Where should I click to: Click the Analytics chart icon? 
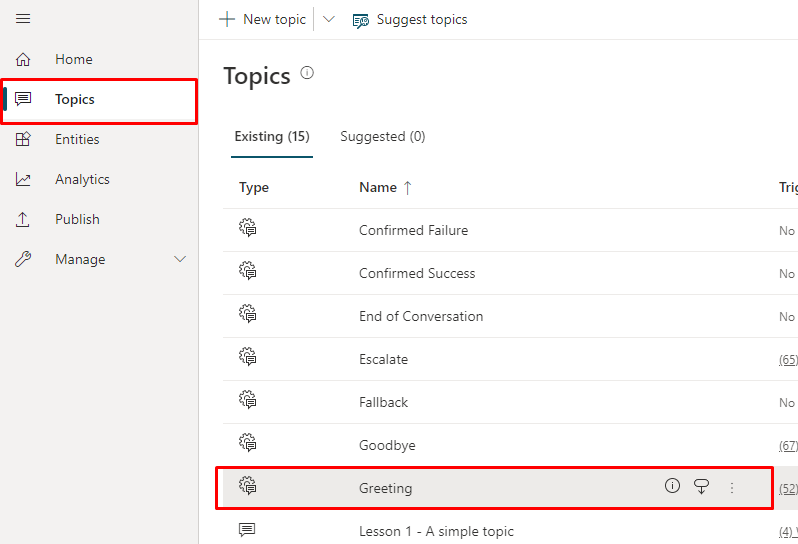pos(23,179)
